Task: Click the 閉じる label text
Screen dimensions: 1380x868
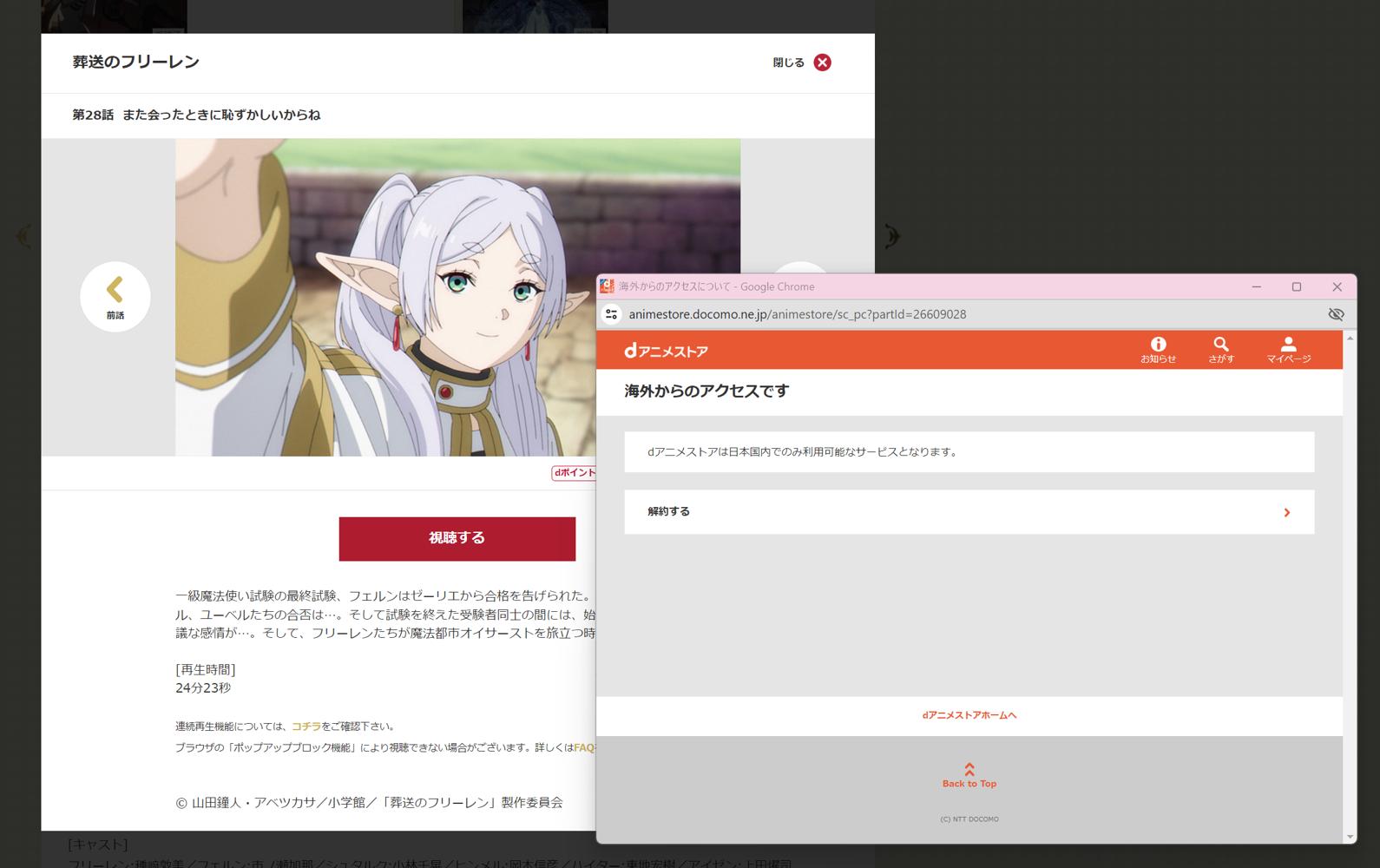Action: coord(789,62)
